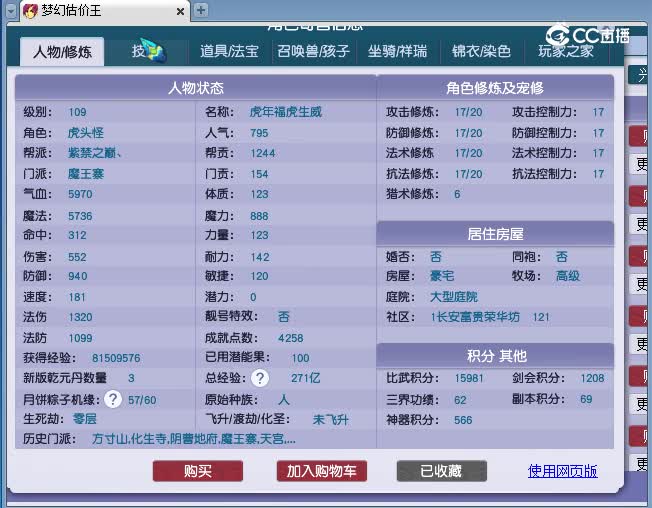Screen dimensions: 652x508
Task: Select the character name 虎年福虎生威
Action: (286, 112)
